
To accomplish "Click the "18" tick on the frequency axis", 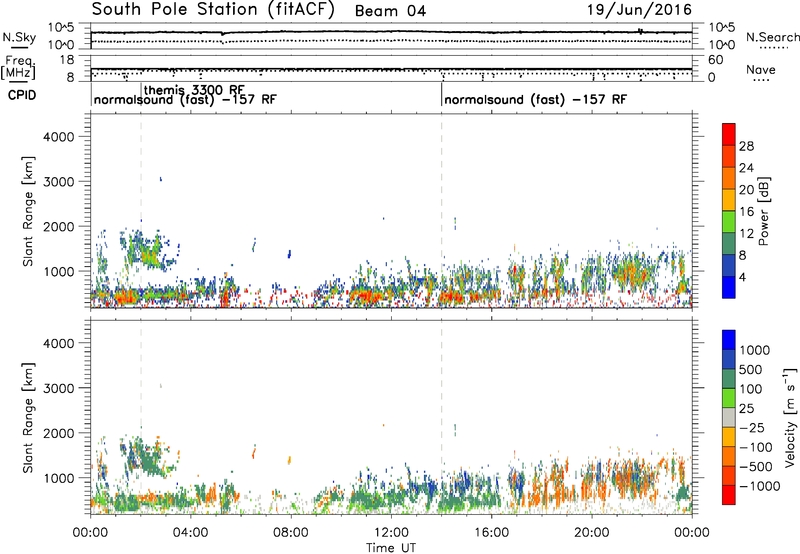I will click(67, 60).
